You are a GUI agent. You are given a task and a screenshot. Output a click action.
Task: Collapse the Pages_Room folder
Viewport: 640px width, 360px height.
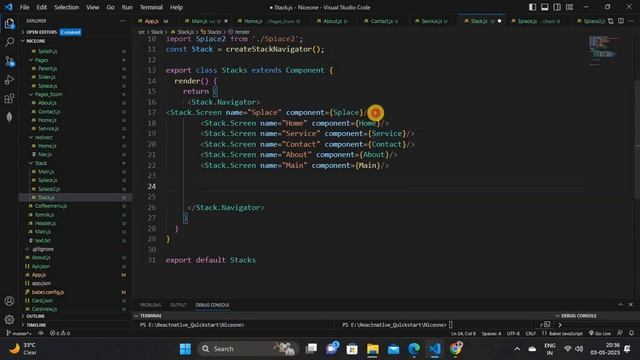(x=48, y=94)
